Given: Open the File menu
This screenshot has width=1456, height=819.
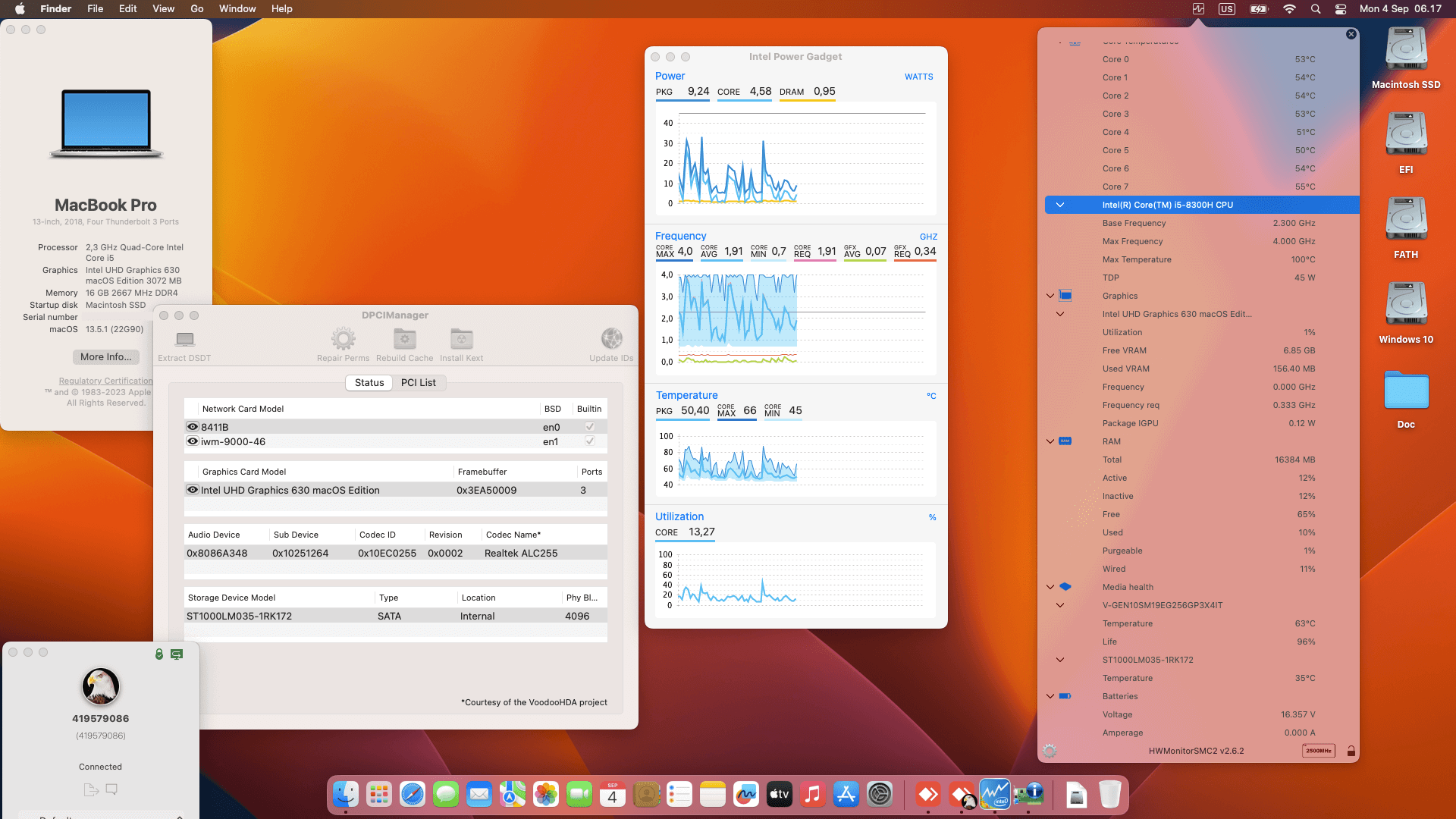Looking at the screenshot, I should point(95,9).
